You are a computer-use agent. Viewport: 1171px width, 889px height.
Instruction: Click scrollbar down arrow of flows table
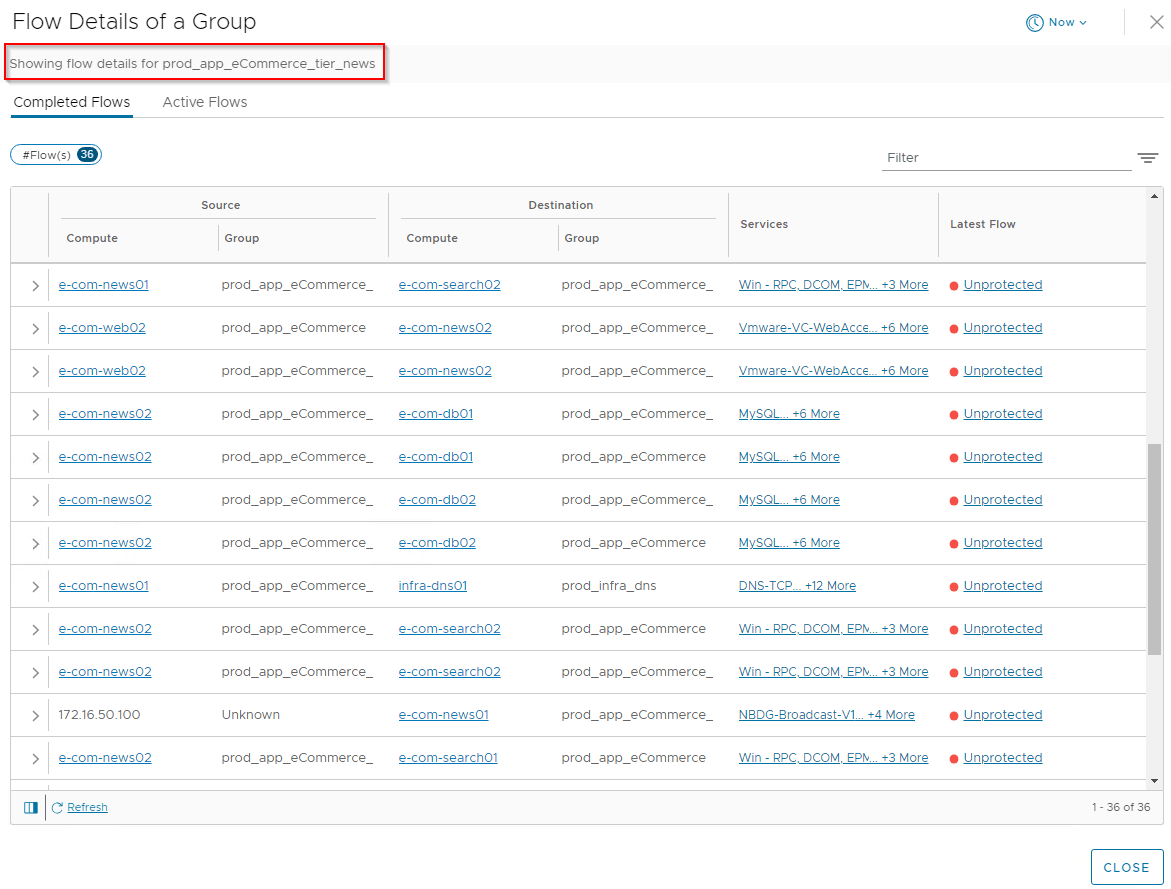coord(1155,781)
